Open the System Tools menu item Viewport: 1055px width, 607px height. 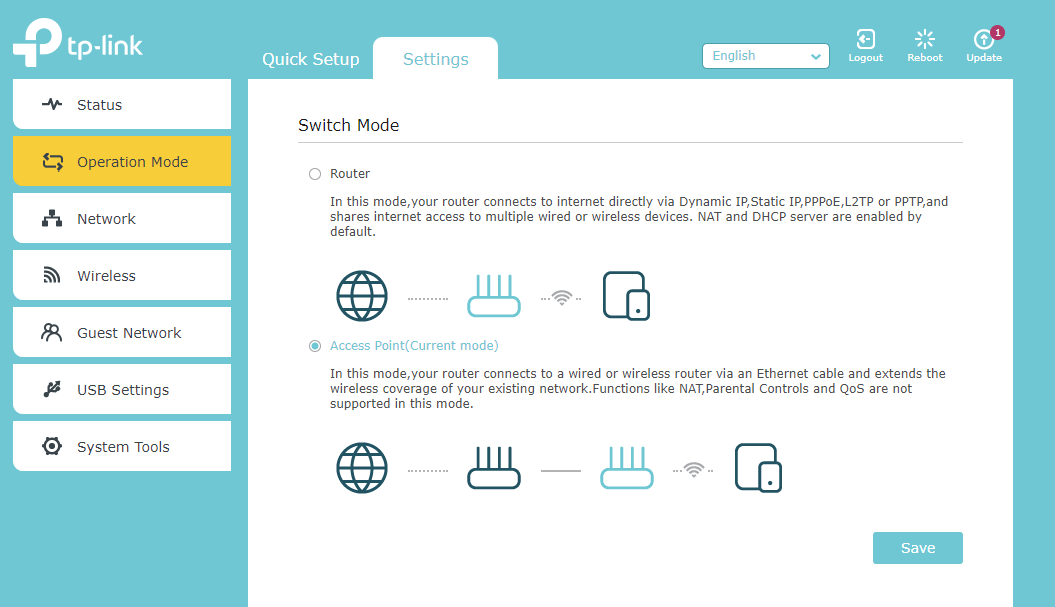pos(122,446)
